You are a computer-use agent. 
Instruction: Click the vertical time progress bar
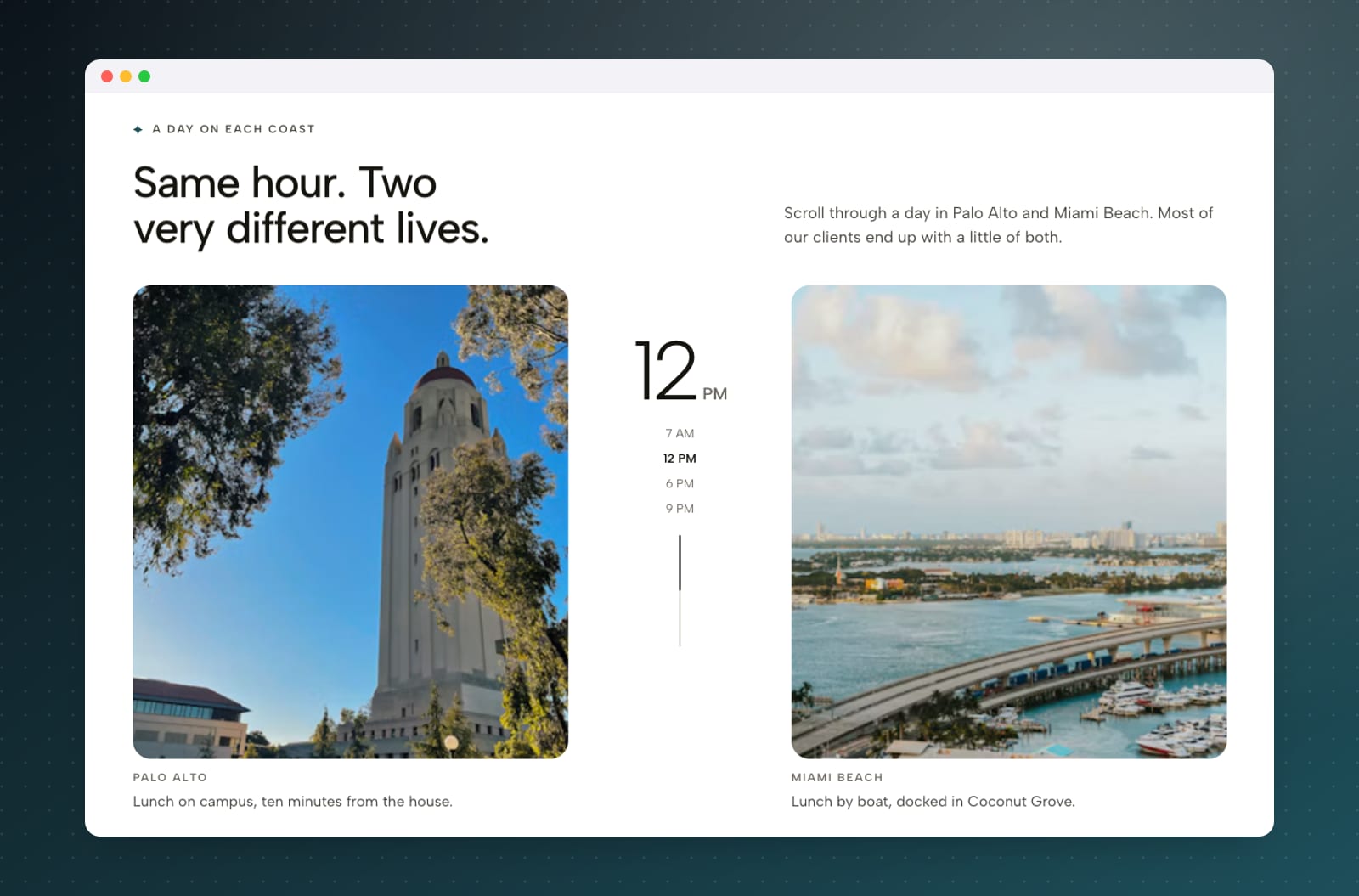click(679, 590)
